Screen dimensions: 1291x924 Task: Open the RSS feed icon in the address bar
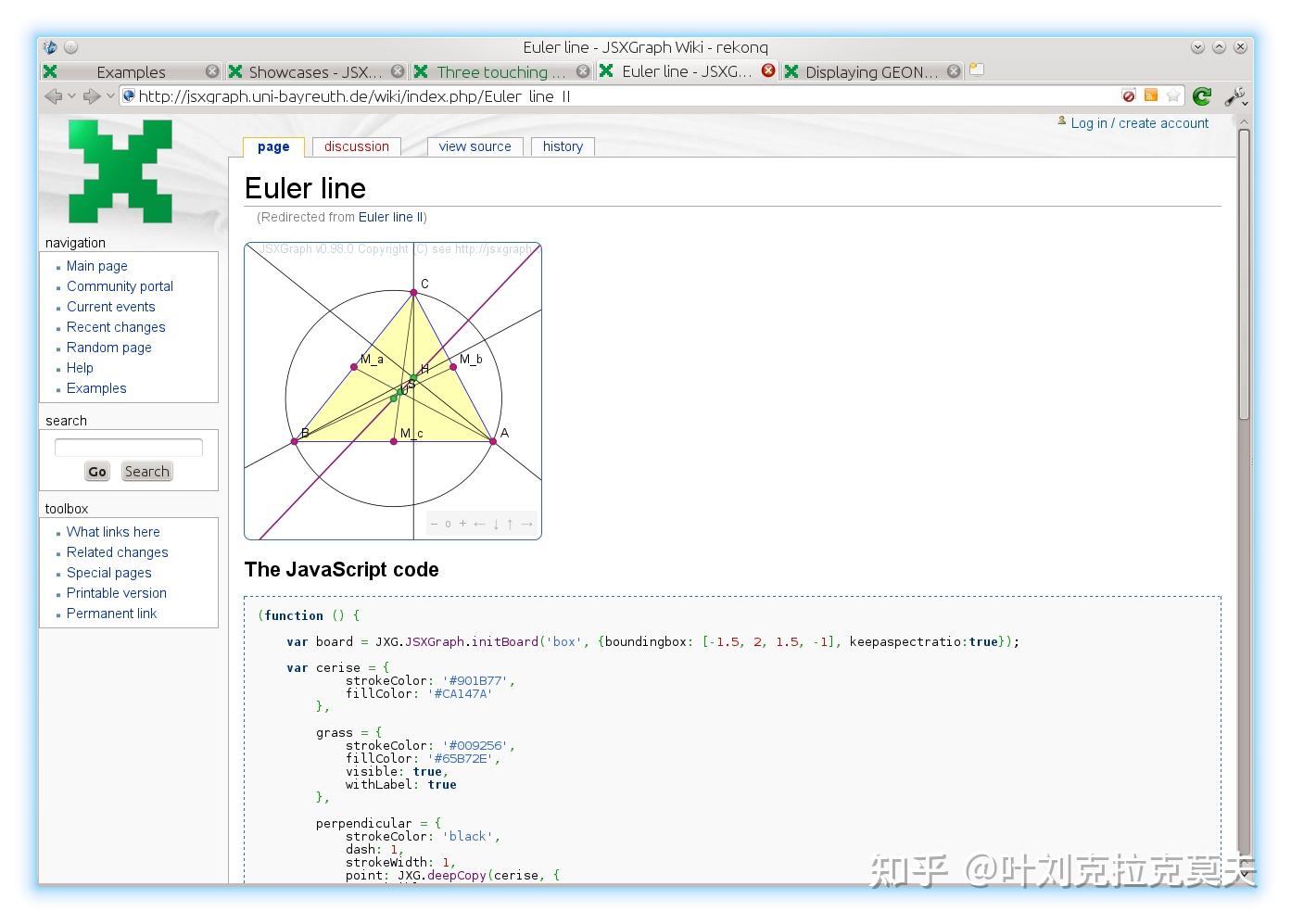(1151, 95)
